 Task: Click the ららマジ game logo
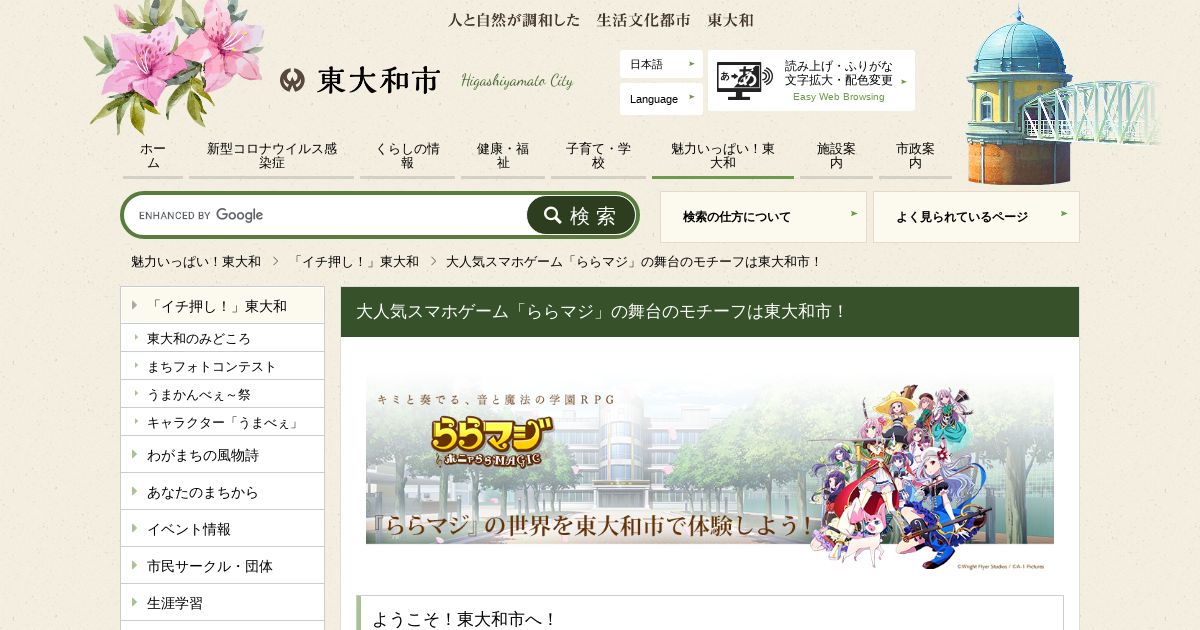(492, 444)
